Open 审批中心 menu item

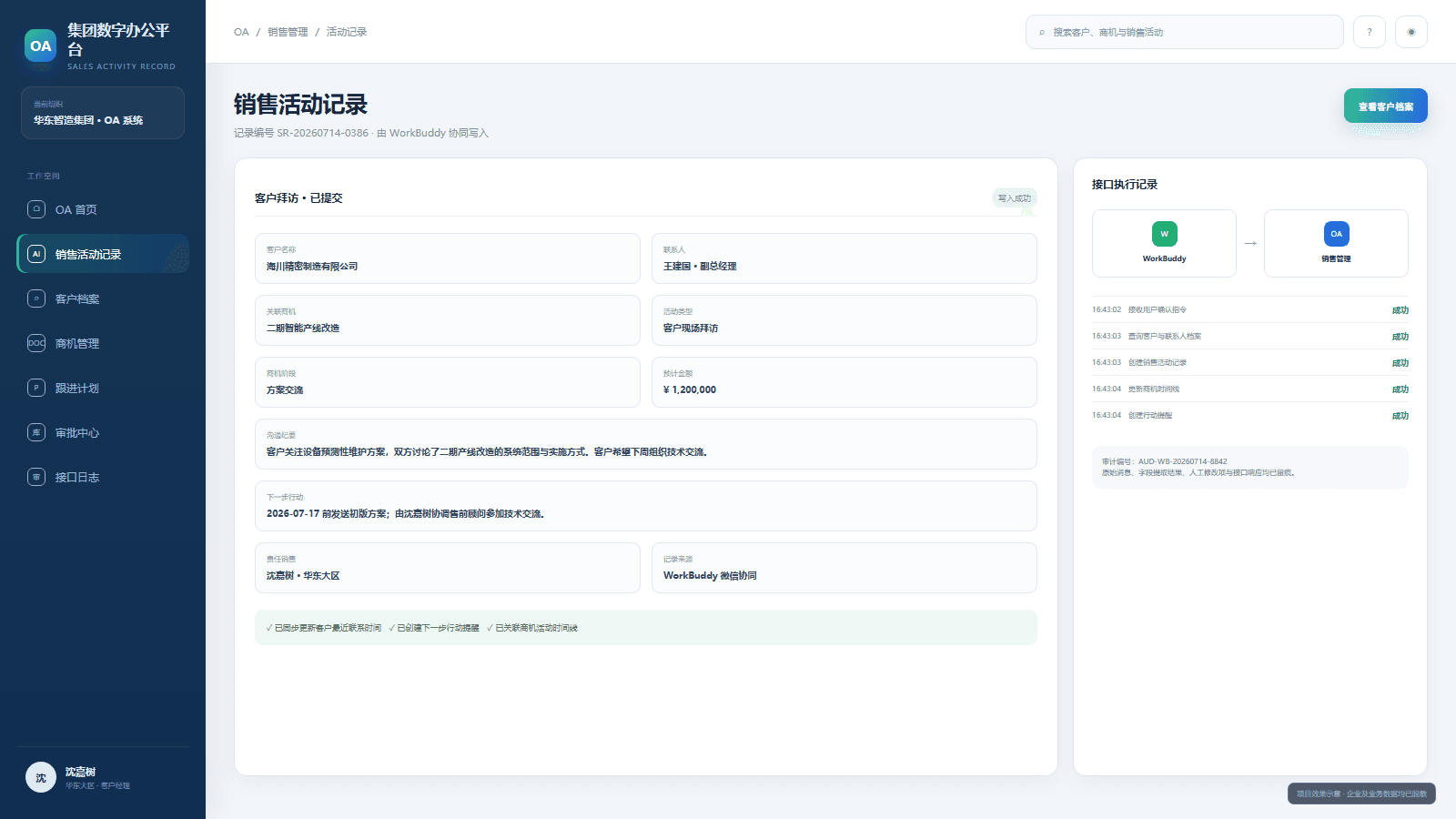click(103, 432)
